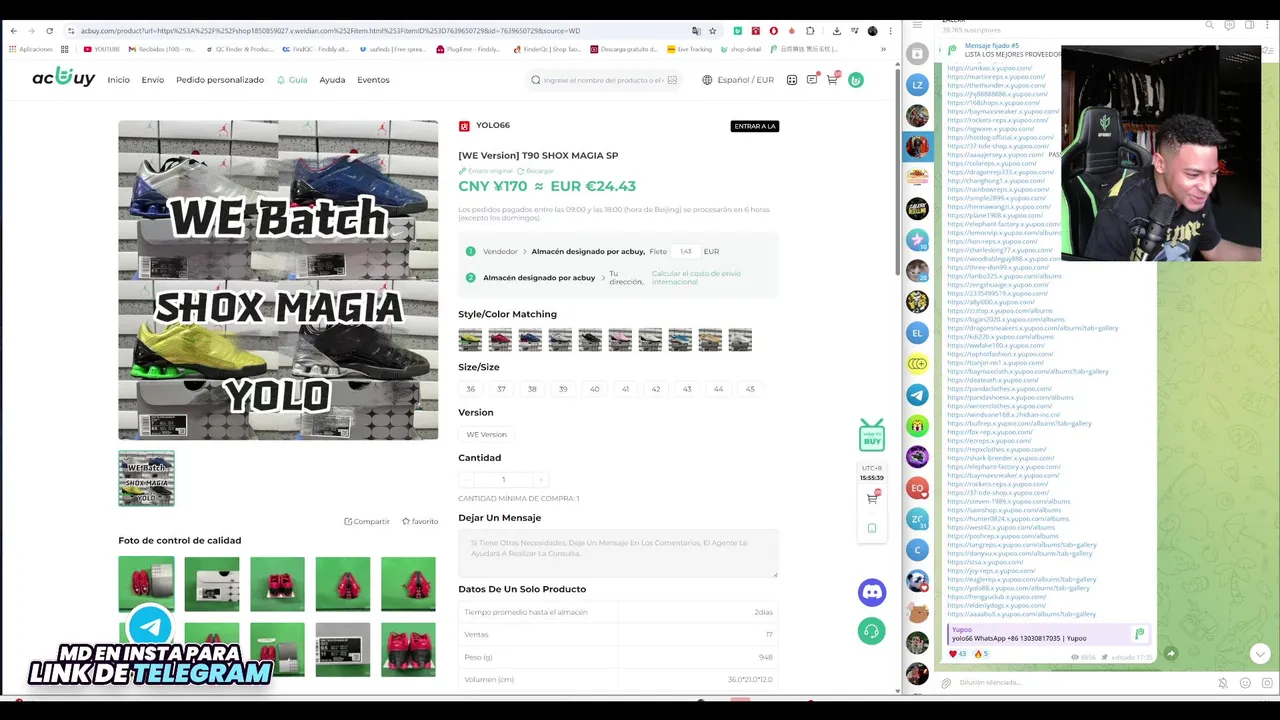Viewport: 1280px width, 720px height.
Task: Open the YOUTUBE bookmark
Action: (102, 49)
